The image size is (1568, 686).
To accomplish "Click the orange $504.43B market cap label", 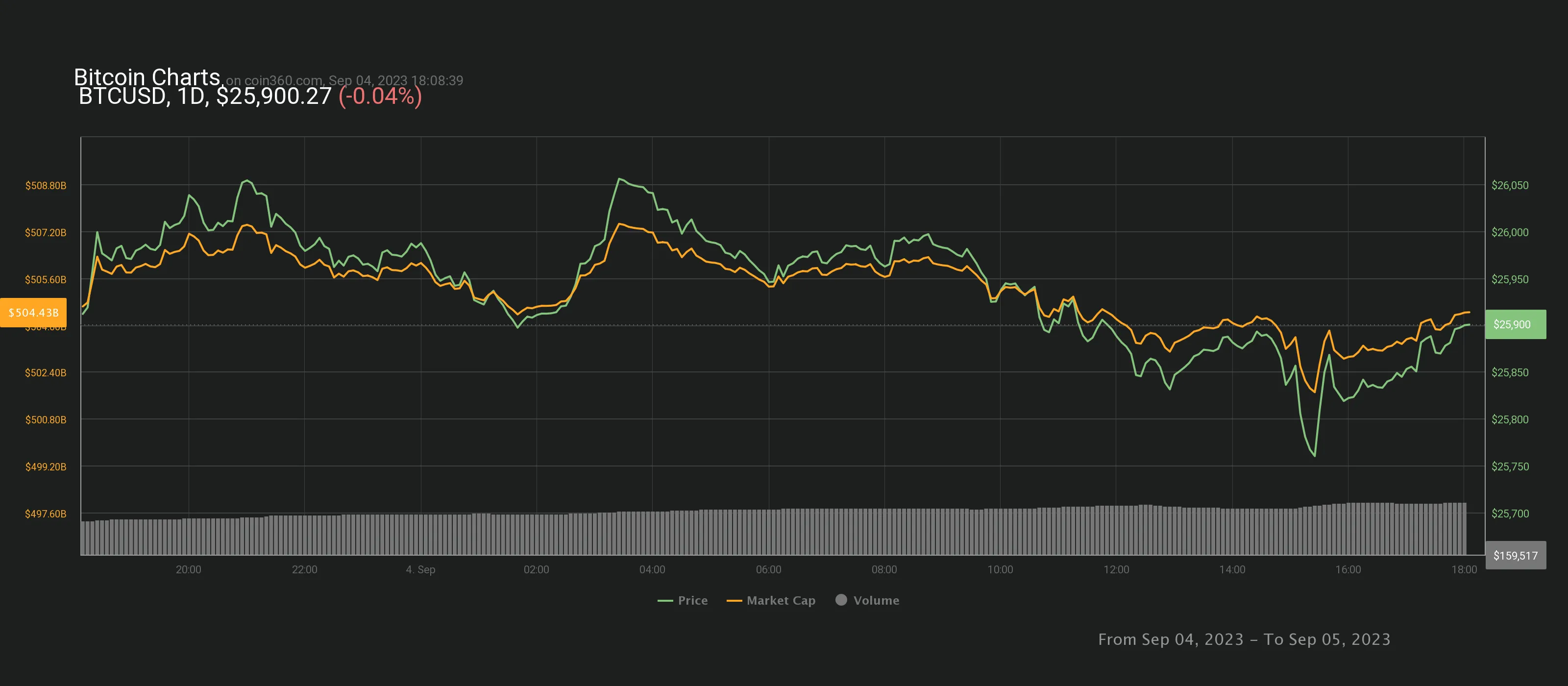I will click(33, 312).
